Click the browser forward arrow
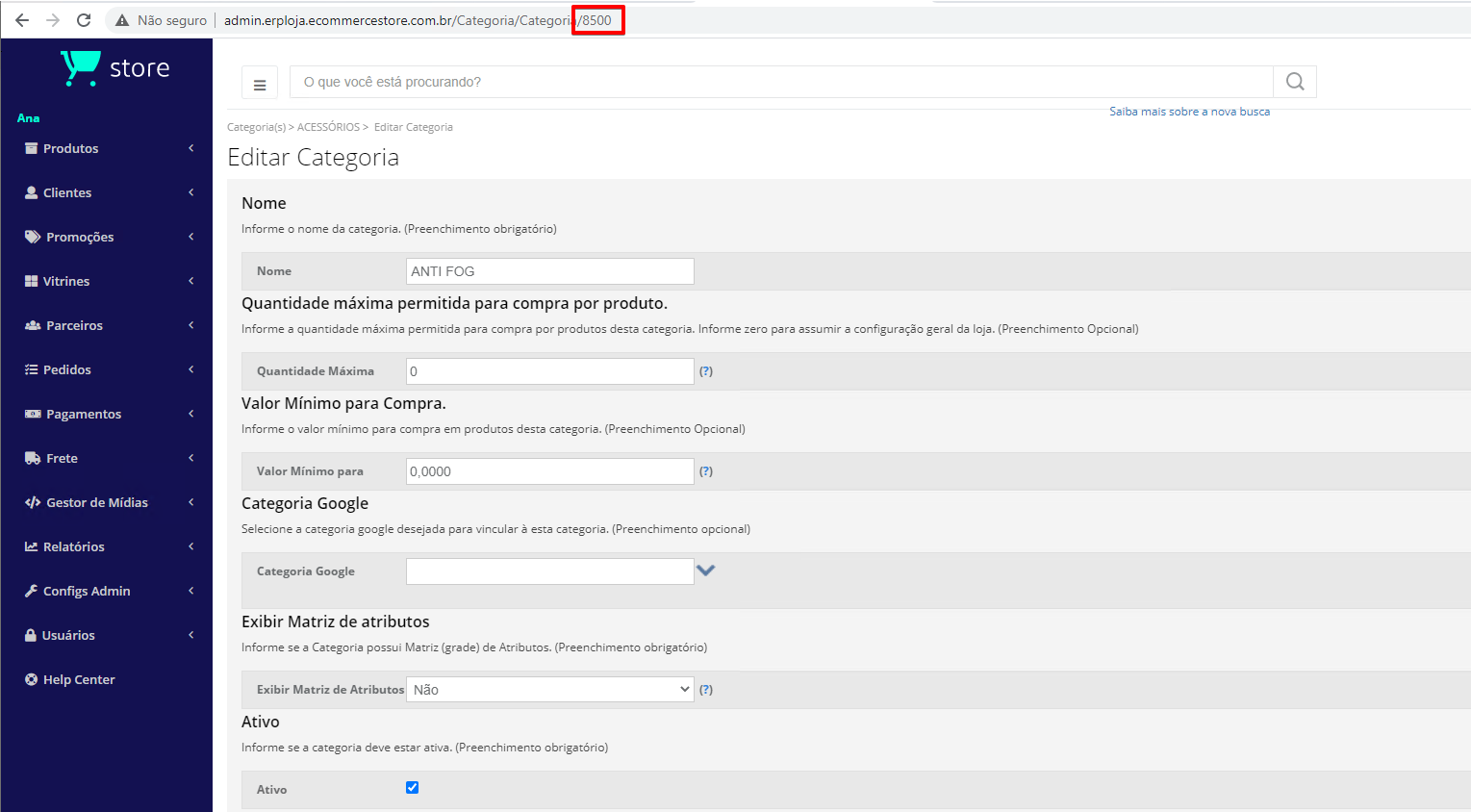This screenshot has height=812, width=1471. click(53, 20)
